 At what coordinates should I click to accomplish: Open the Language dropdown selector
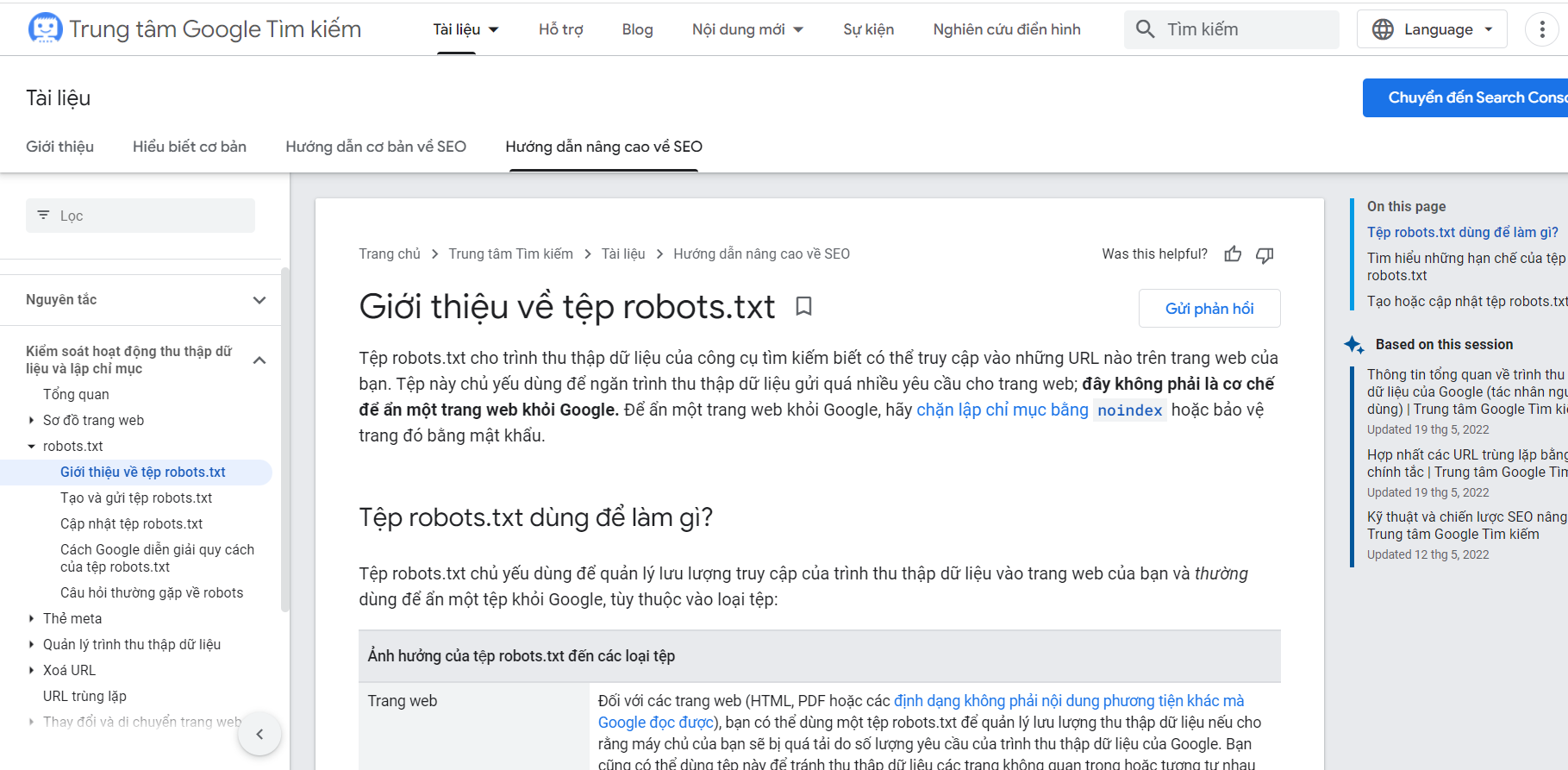click(1431, 29)
